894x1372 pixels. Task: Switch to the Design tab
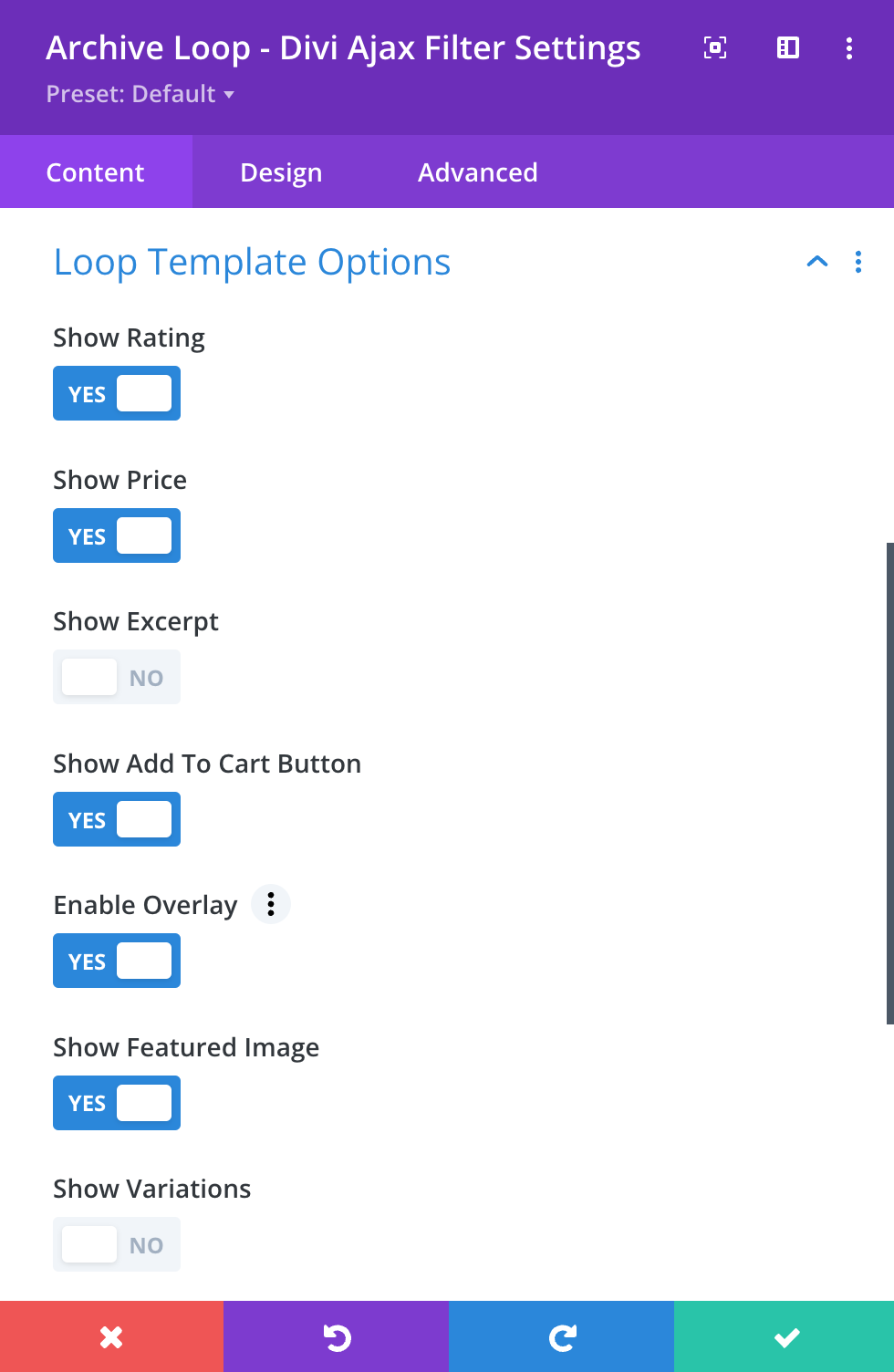281,172
